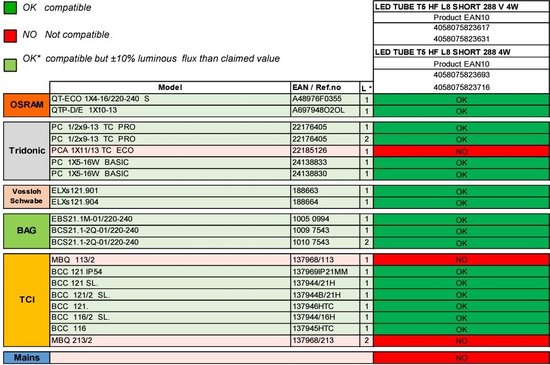The width and height of the screenshot is (550, 365).
Task: Click the dark green OK compatible legend square
Action: pos(10,8)
